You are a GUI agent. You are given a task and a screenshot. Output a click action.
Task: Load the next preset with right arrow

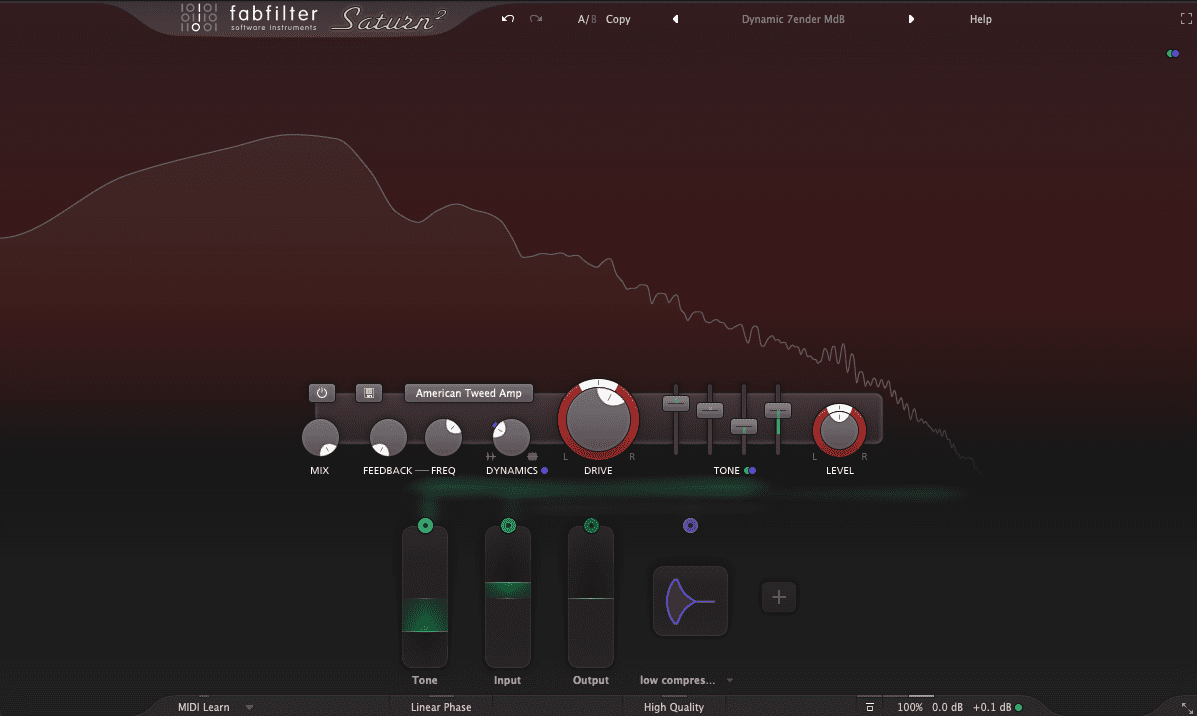[x=911, y=19]
